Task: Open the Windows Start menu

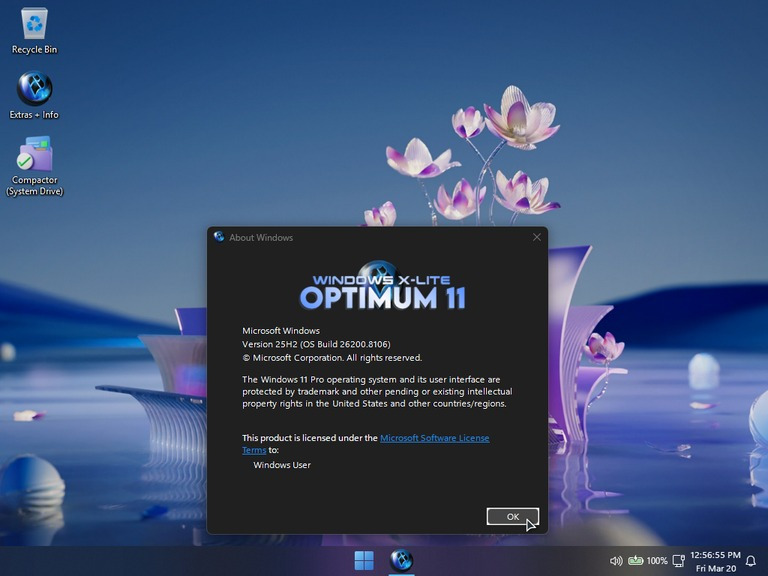Action: tap(364, 560)
